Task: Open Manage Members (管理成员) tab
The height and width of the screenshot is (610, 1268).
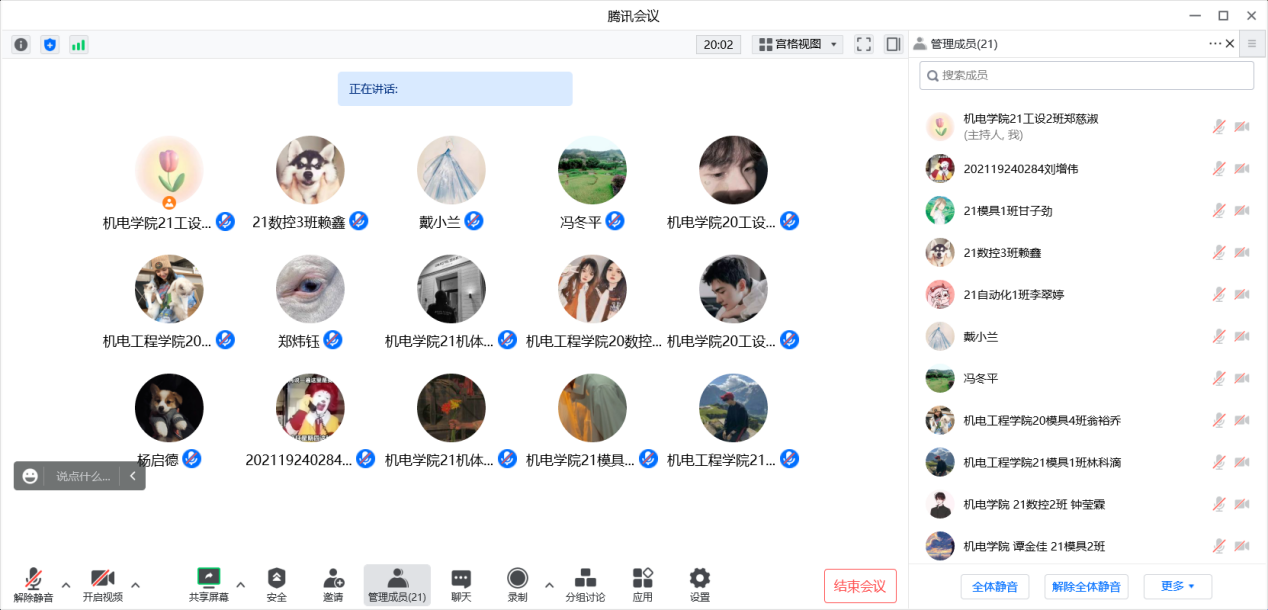Action: click(x=397, y=584)
